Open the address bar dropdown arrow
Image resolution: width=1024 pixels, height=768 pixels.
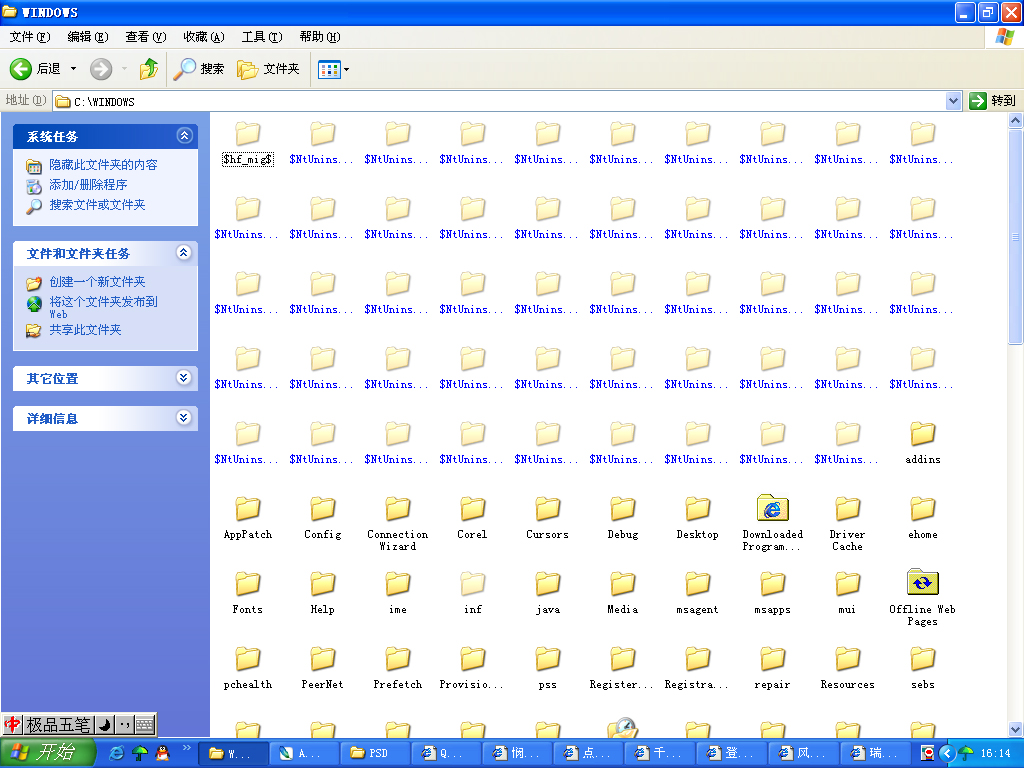click(953, 101)
